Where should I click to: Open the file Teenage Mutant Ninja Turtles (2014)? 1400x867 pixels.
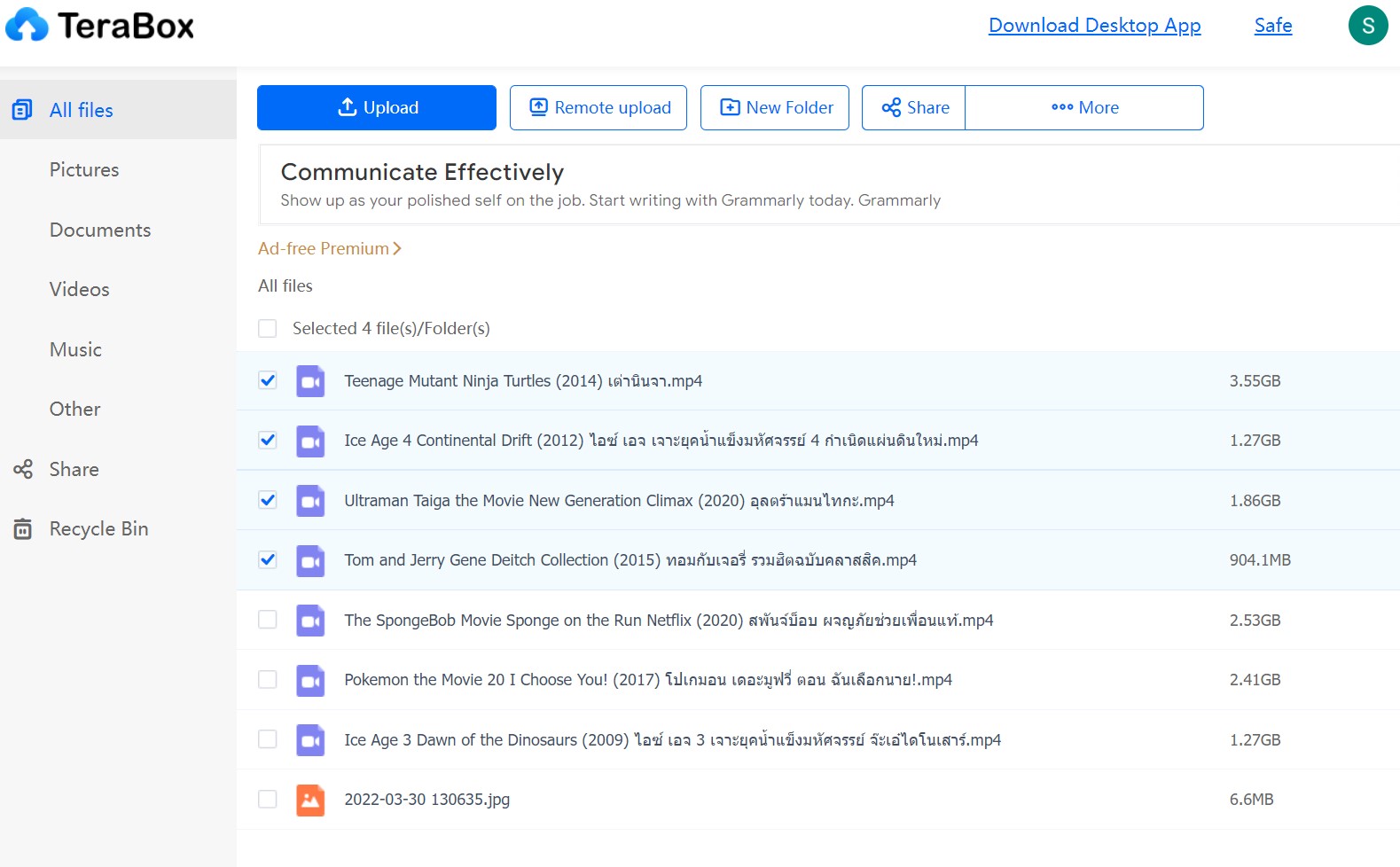pyautogui.click(x=523, y=381)
